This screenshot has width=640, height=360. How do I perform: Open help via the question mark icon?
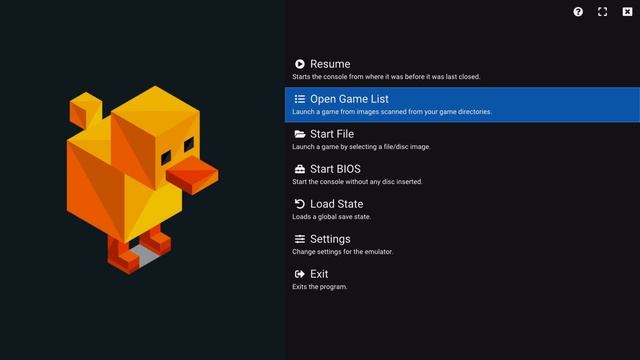pyautogui.click(x=578, y=12)
